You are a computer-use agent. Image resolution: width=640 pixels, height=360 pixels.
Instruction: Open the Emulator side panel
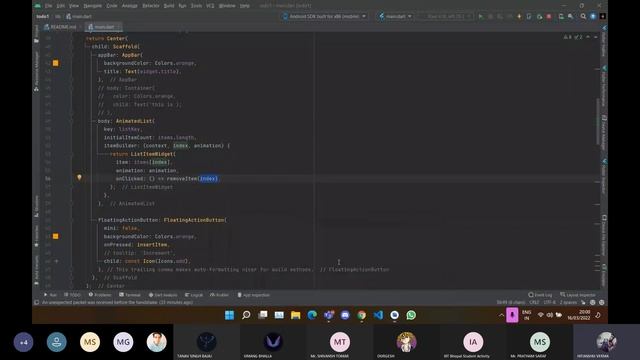coord(604,275)
